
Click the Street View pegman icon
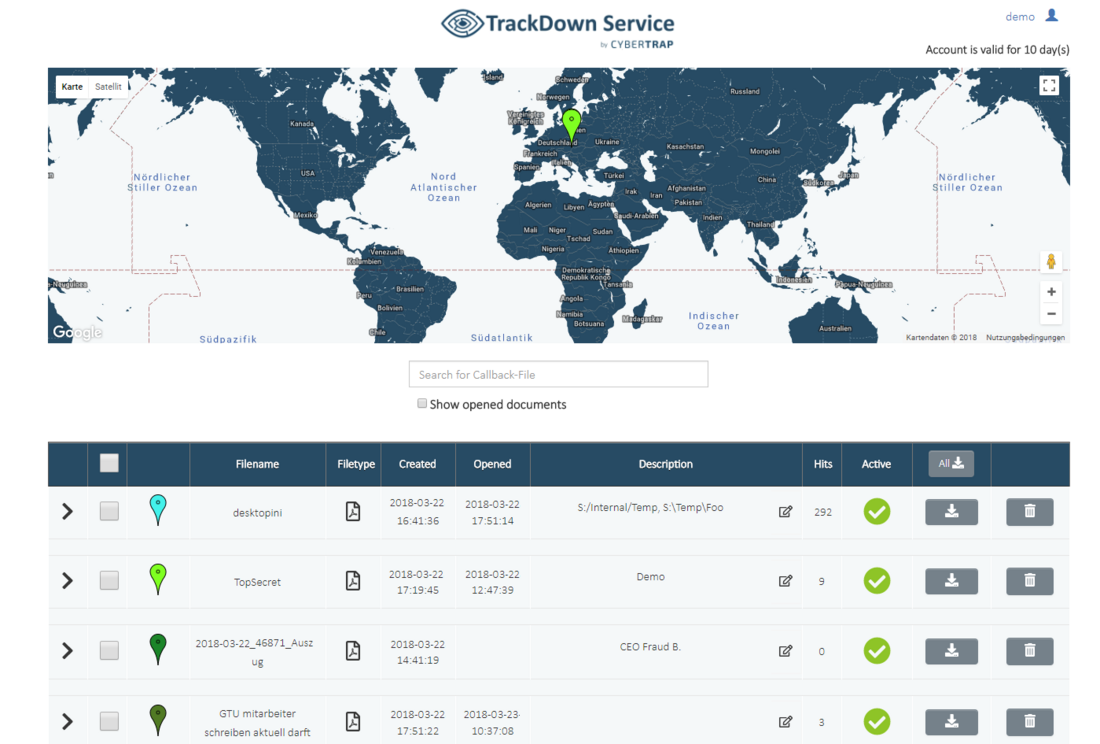(x=1051, y=262)
